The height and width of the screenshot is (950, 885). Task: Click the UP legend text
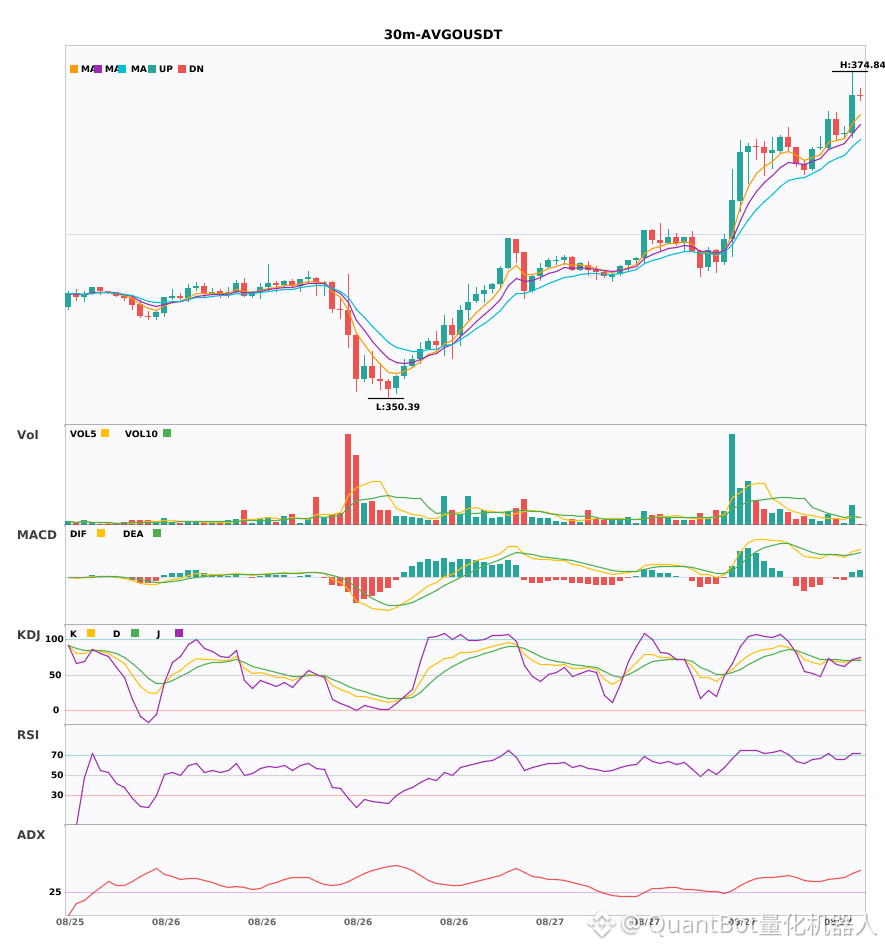tap(166, 69)
